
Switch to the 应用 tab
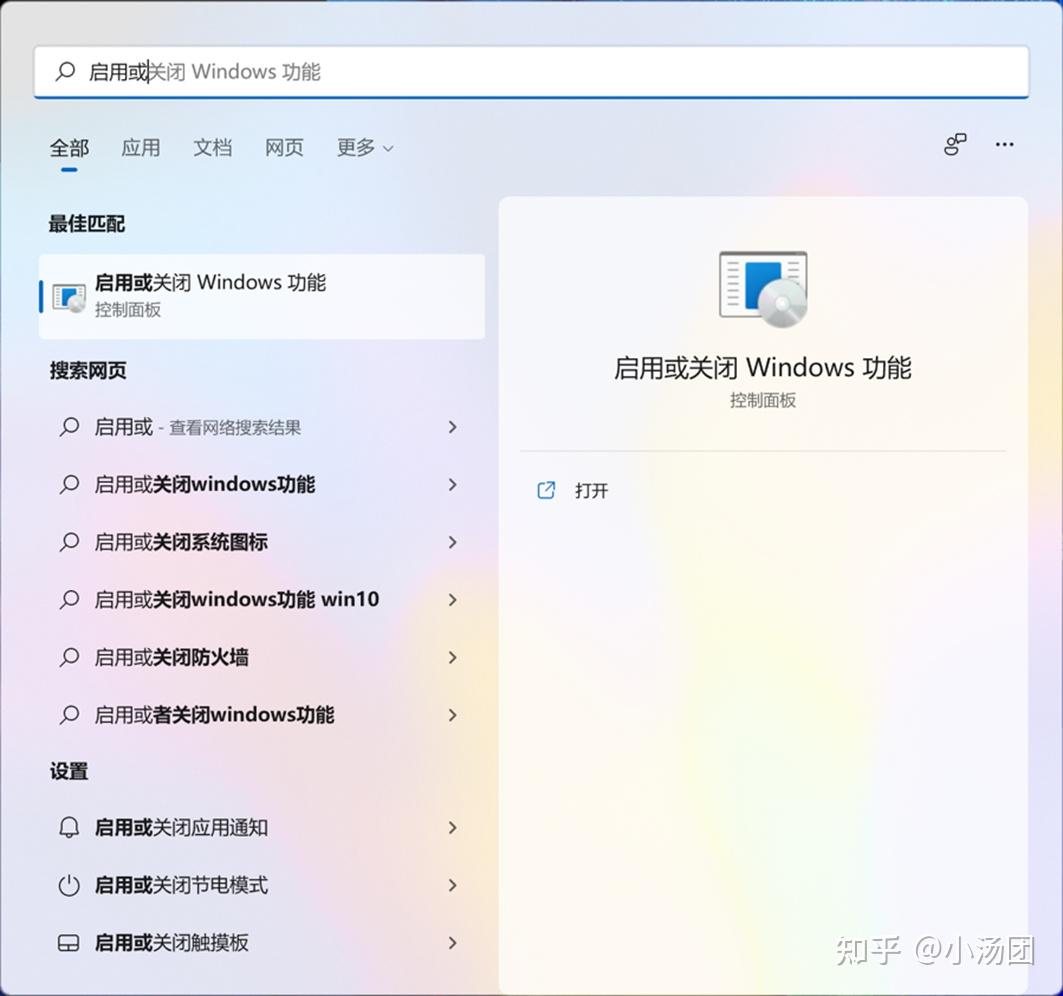coord(141,148)
